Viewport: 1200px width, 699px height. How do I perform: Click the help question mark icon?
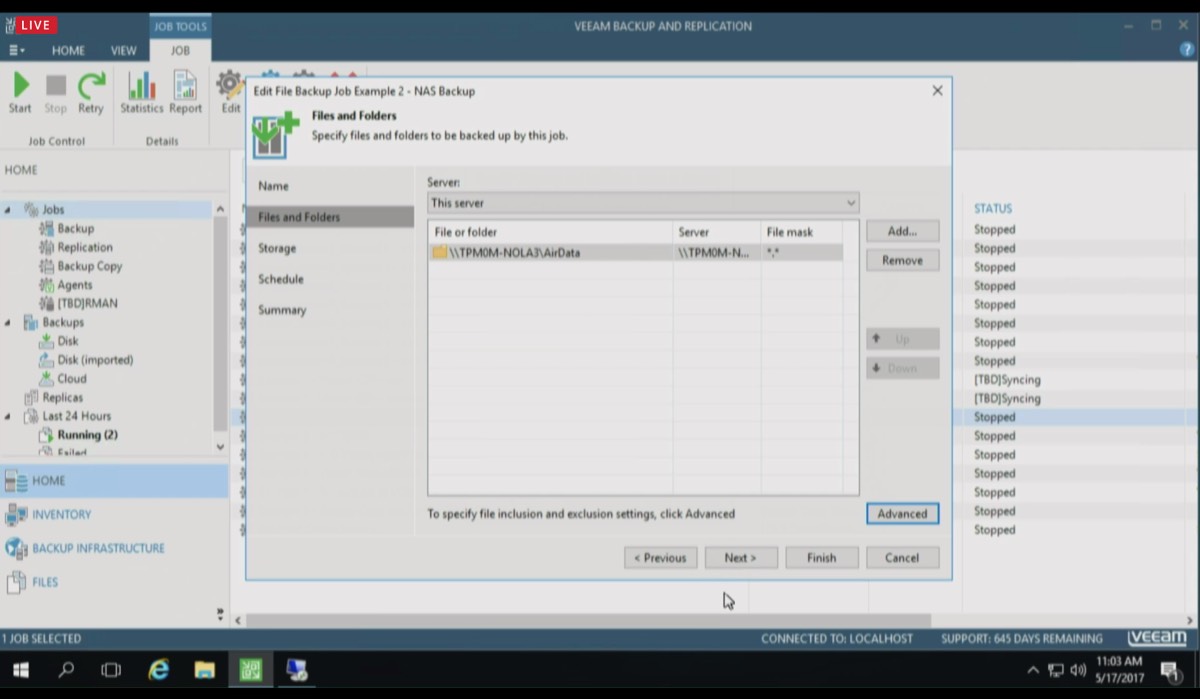pos(1187,50)
